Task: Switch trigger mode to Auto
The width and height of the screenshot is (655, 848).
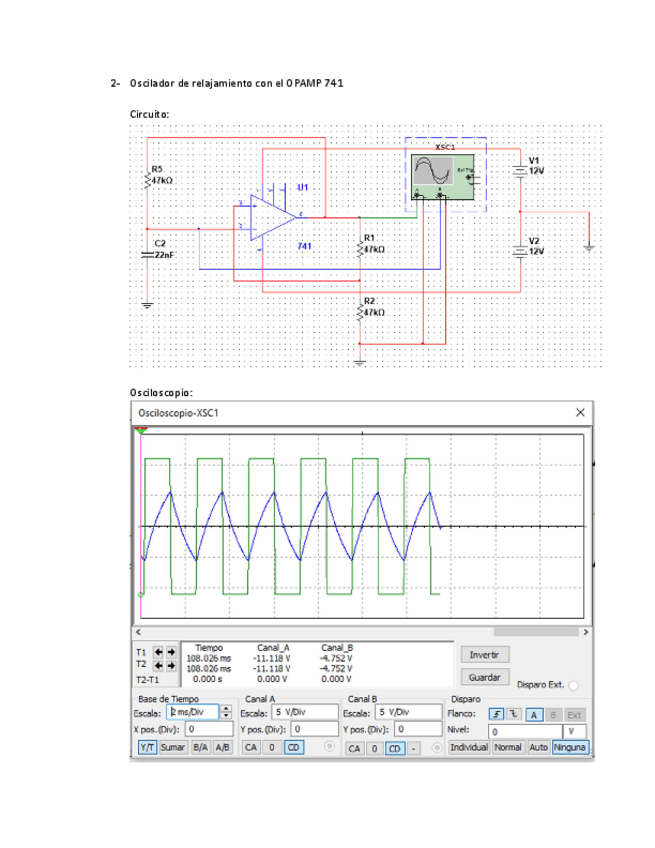Action: (538, 747)
